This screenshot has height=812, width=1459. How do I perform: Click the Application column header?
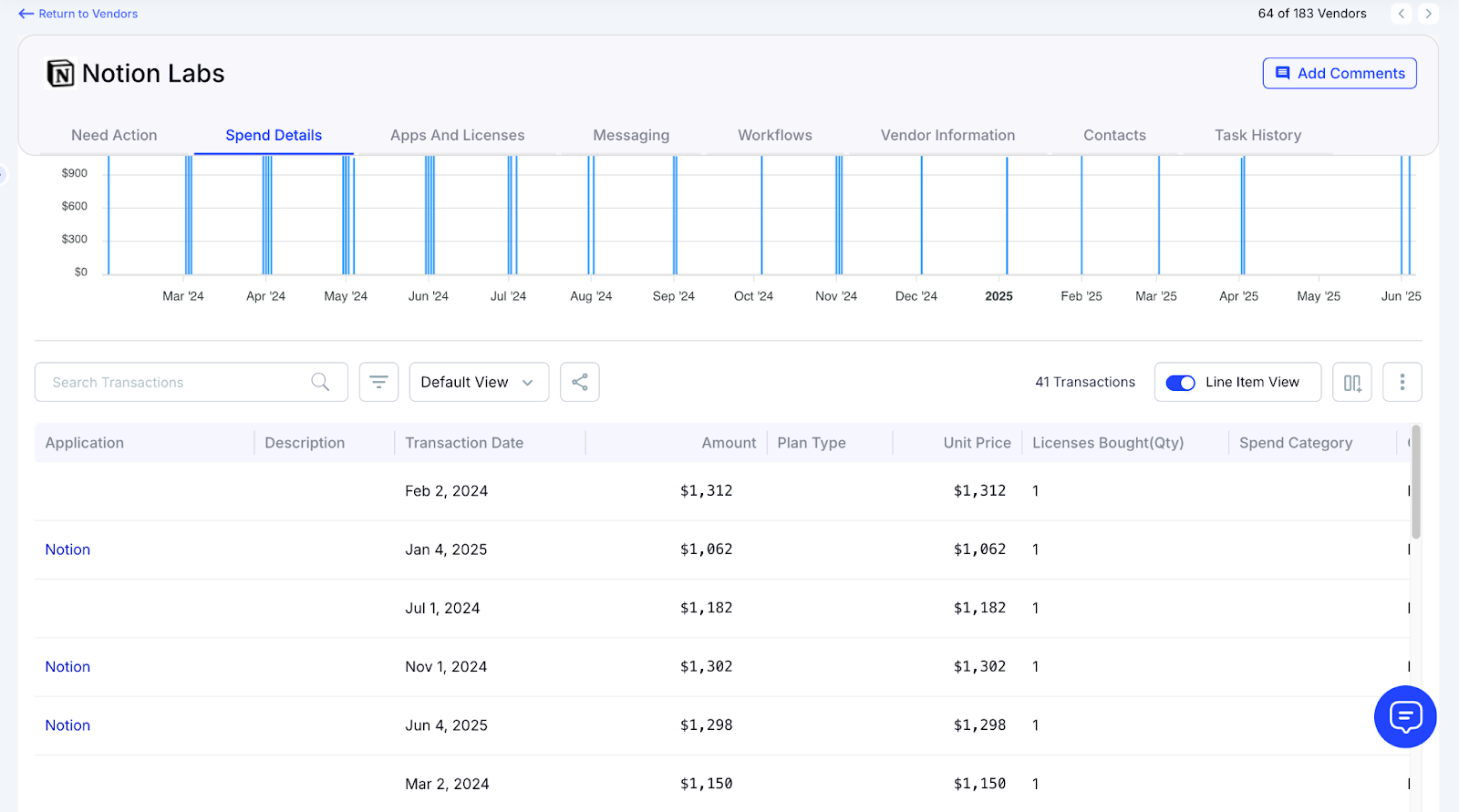tap(85, 443)
